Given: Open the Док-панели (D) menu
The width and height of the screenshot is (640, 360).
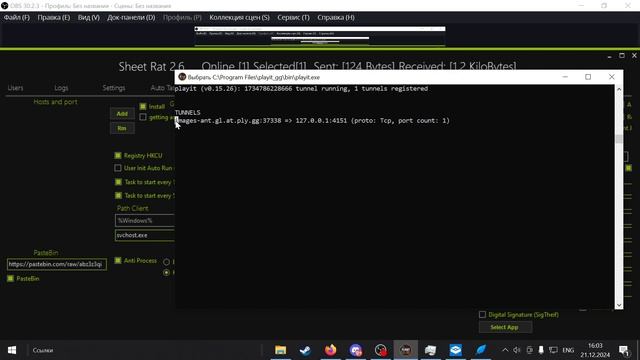Looking at the screenshot, I should pyautogui.click(x=131, y=18).
